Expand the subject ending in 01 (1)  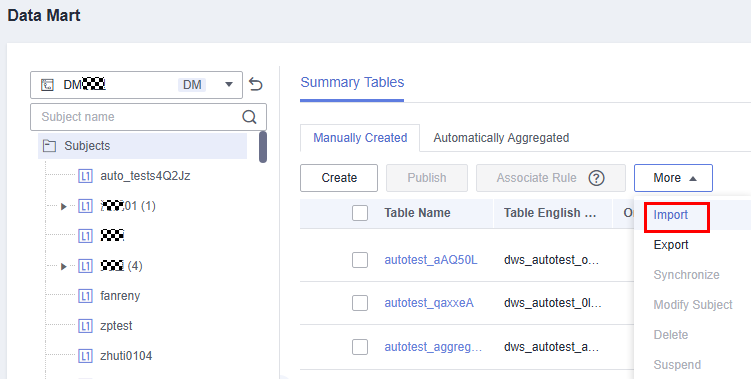[64, 207]
